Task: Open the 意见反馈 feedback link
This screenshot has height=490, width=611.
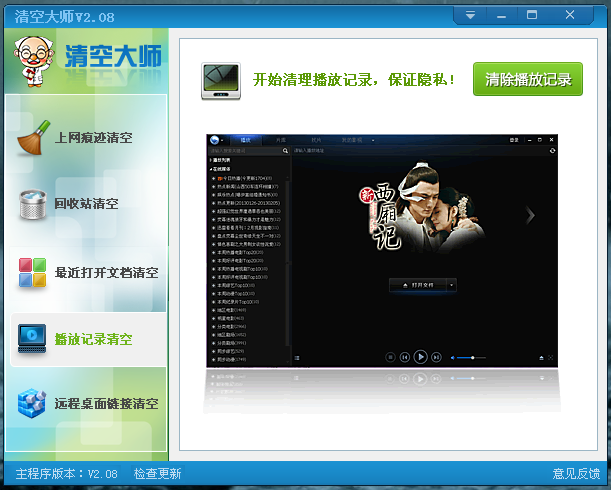Action: coord(576,474)
